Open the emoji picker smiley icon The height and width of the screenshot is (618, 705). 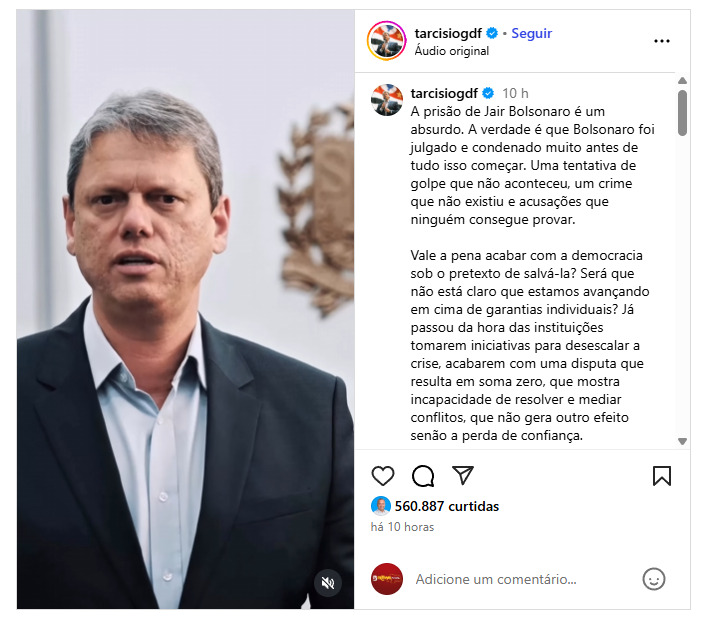(x=653, y=579)
